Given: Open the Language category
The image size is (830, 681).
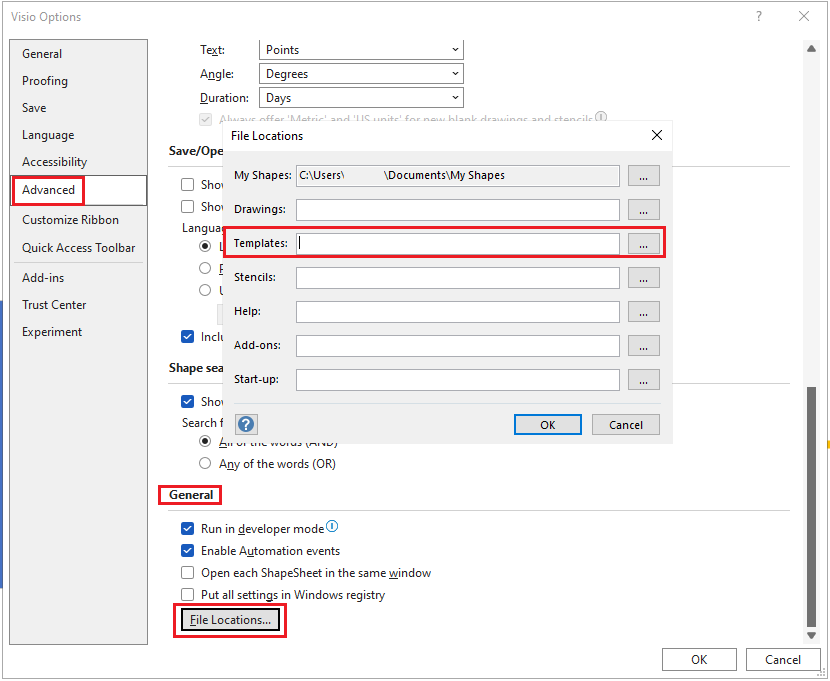Looking at the screenshot, I should [78, 135].
